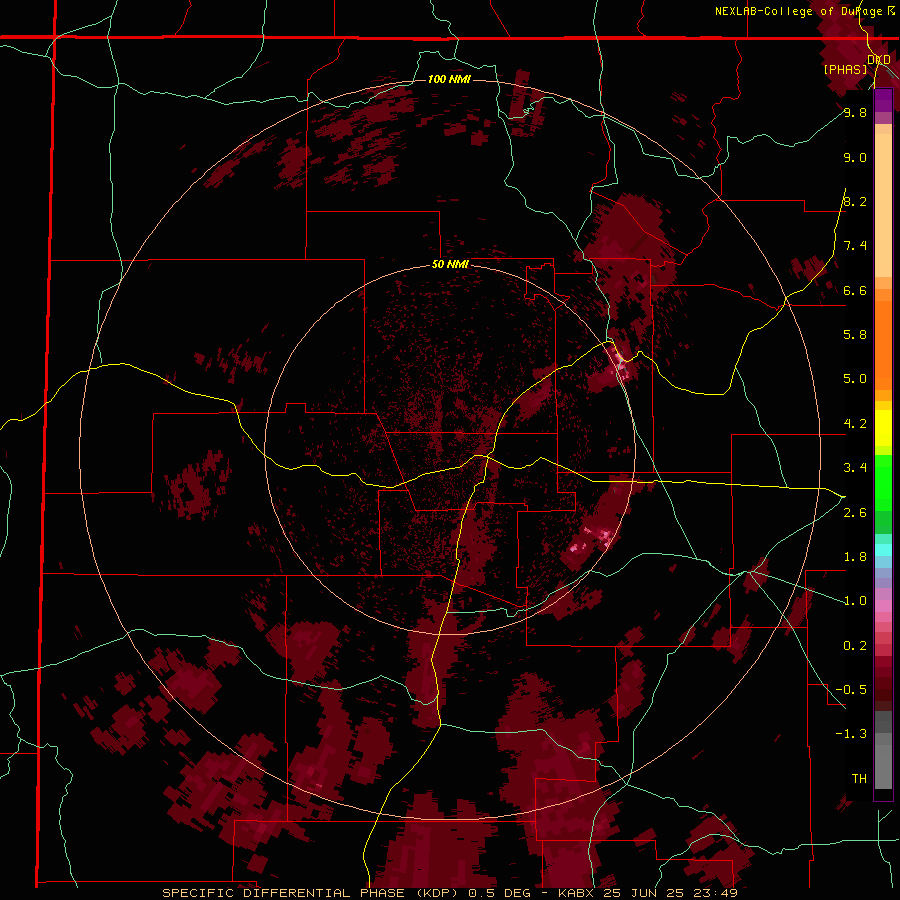Select the -1.3 scale label

[x=851, y=734]
